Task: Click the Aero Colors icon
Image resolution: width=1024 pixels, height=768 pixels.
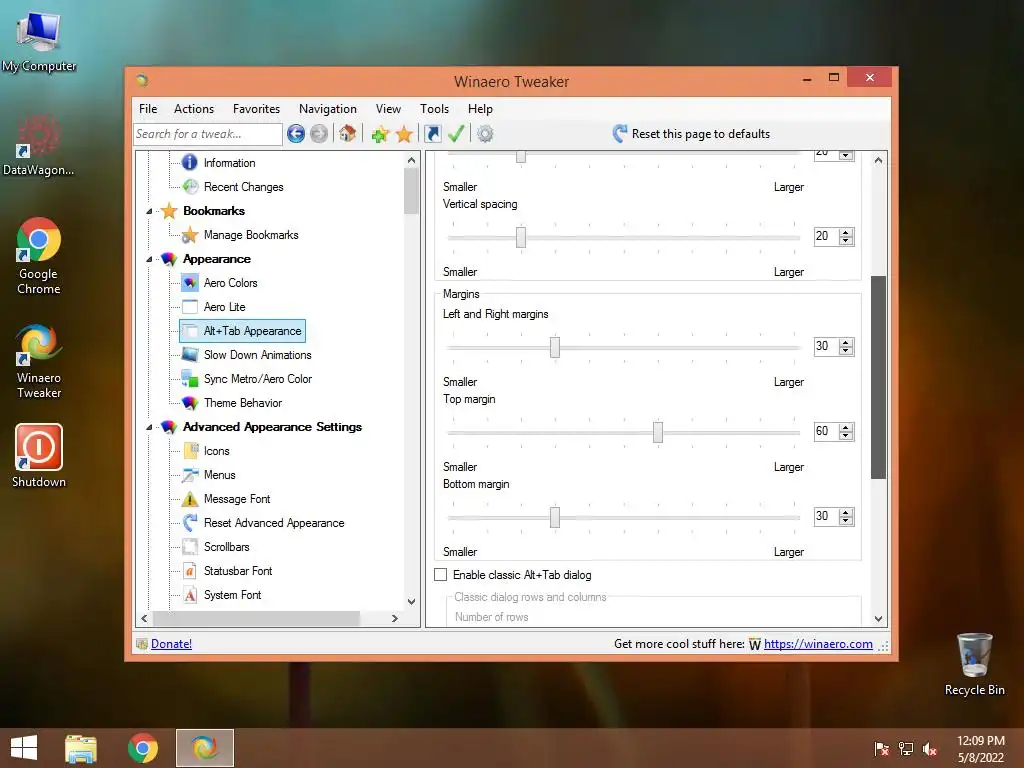Action: [x=189, y=283]
